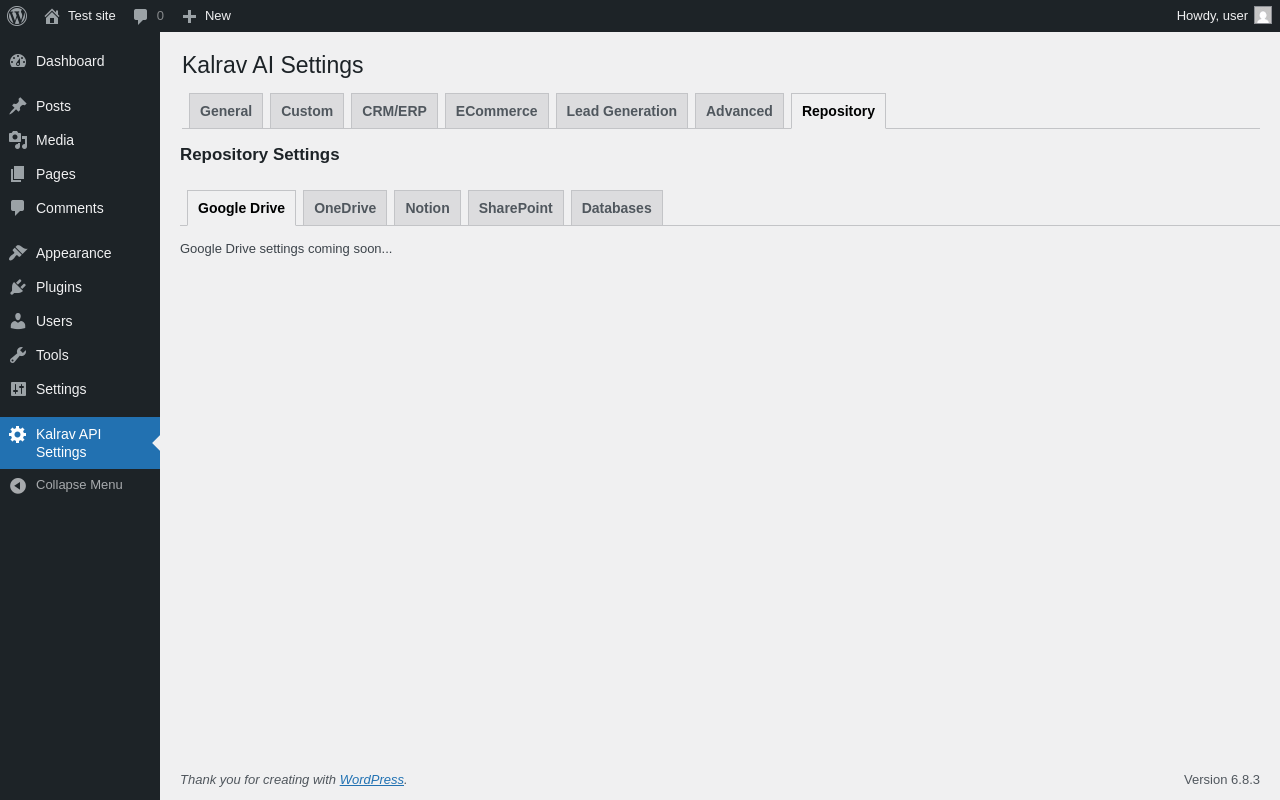Screen dimensions: 1280x800
Task: Open the Databases sub-tab
Action: [x=617, y=208]
